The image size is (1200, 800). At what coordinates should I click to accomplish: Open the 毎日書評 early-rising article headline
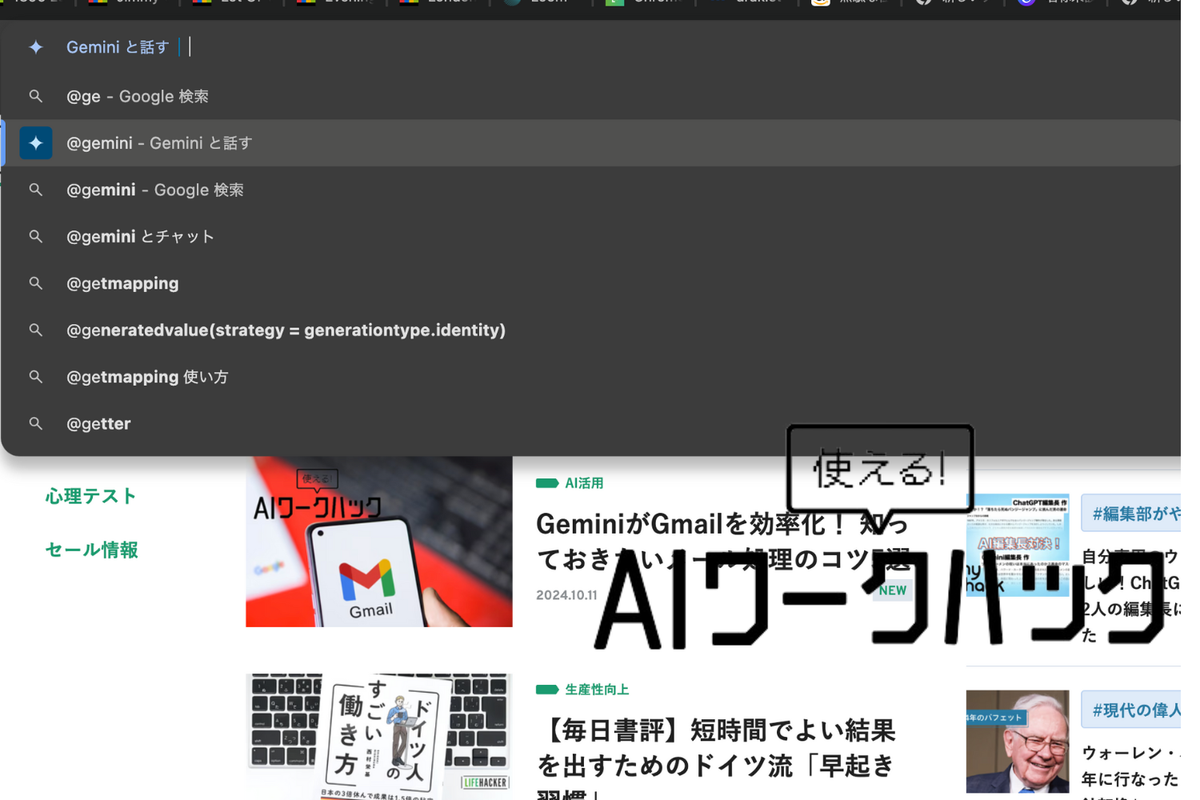[x=716, y=748]
